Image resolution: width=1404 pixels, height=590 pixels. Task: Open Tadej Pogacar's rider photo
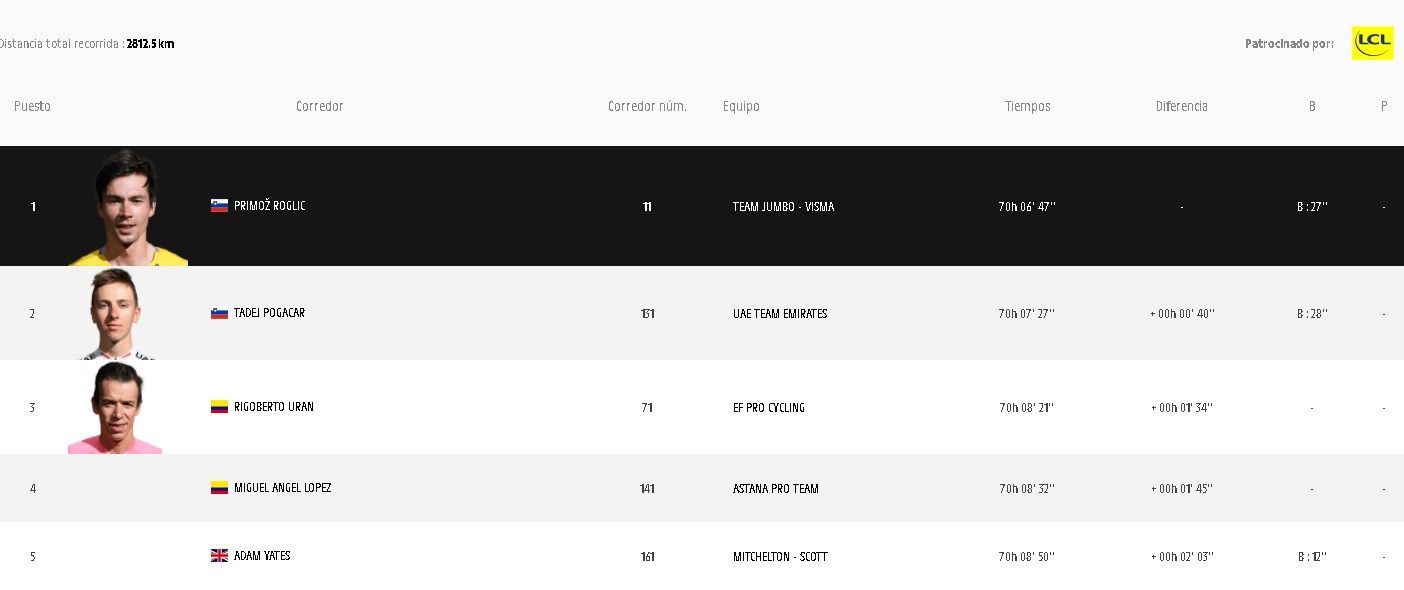pyautogui.click(x=115, y=314)
